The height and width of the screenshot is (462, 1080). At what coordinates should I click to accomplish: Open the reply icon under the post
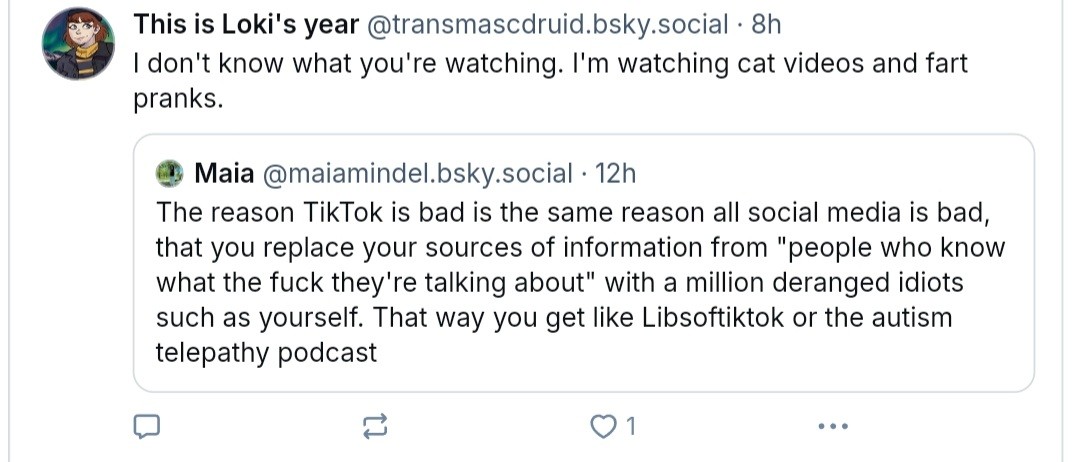tap(147, 427)
